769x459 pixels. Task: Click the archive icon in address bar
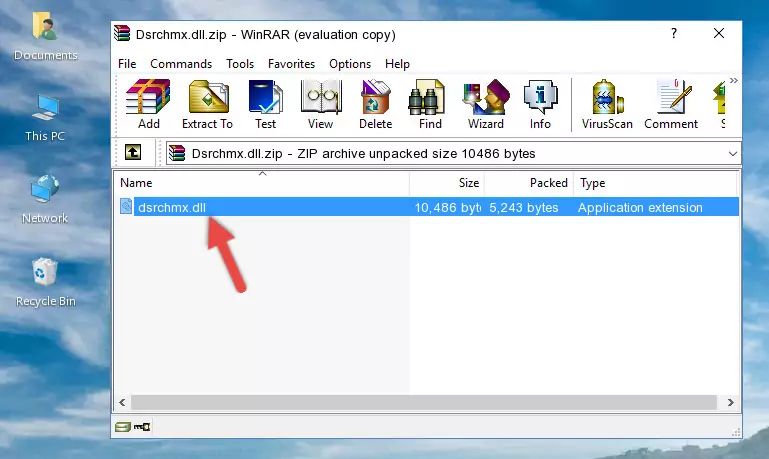tap(177, 153)
